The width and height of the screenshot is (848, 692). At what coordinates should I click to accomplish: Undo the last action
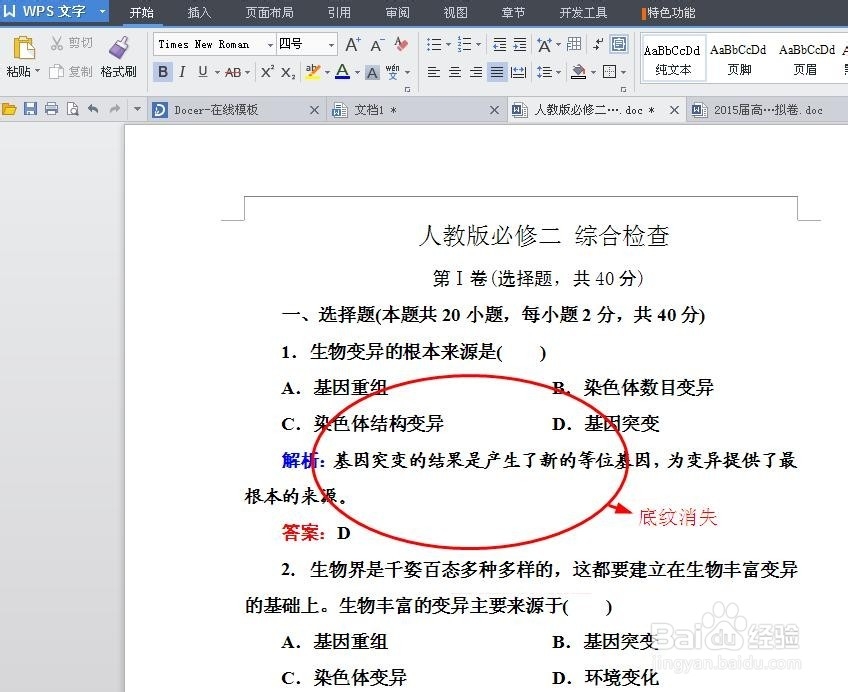pyautogui.click(x=94, y=109)
